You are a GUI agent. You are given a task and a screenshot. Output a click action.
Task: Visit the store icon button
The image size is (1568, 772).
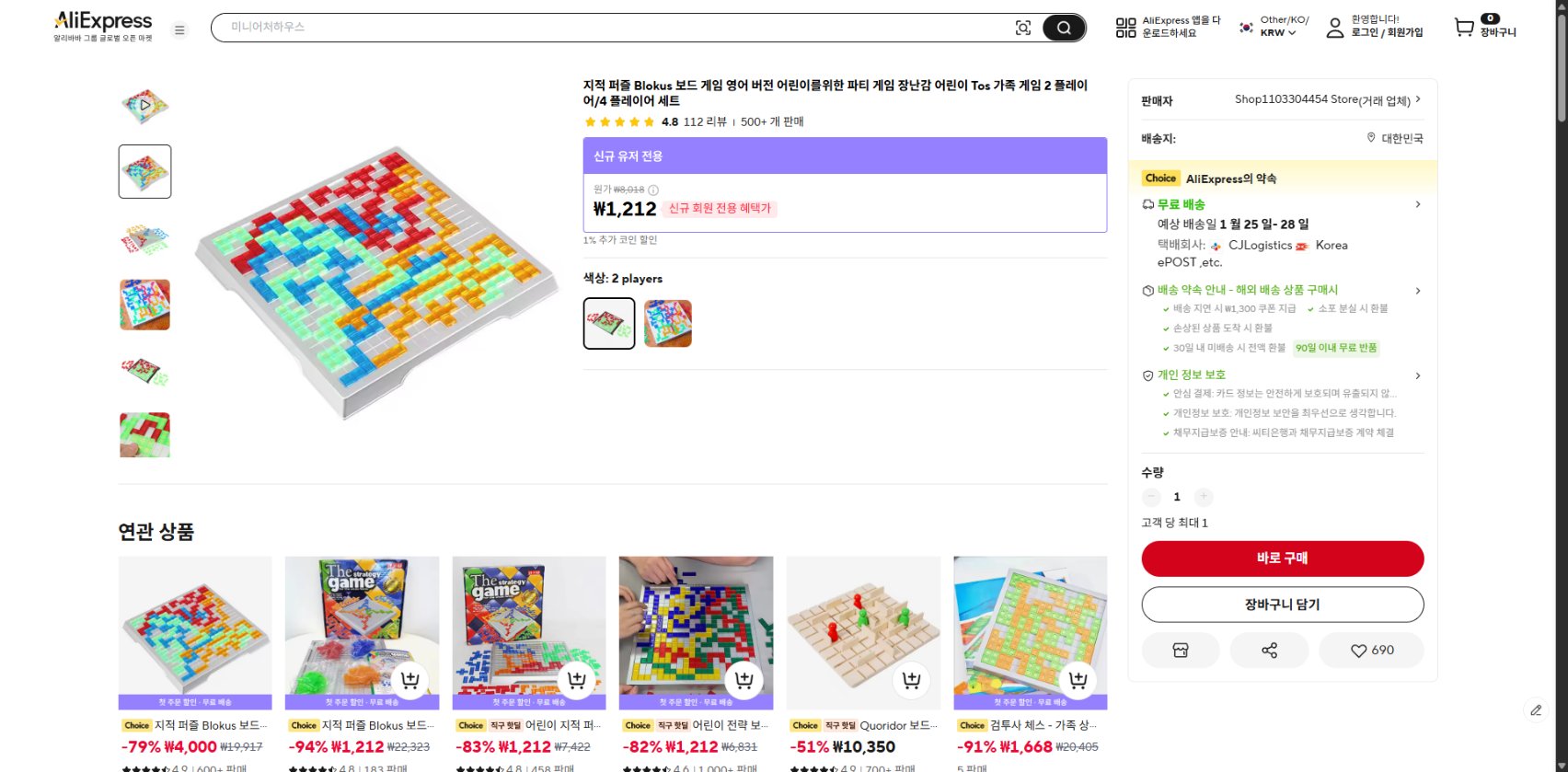[x=1181, y=651]
